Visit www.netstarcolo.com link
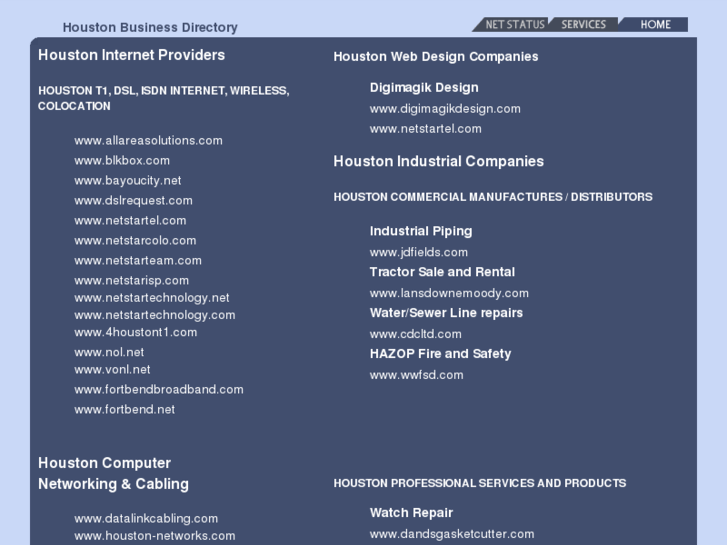Viewport: 727px width, 545px height. 135,240
